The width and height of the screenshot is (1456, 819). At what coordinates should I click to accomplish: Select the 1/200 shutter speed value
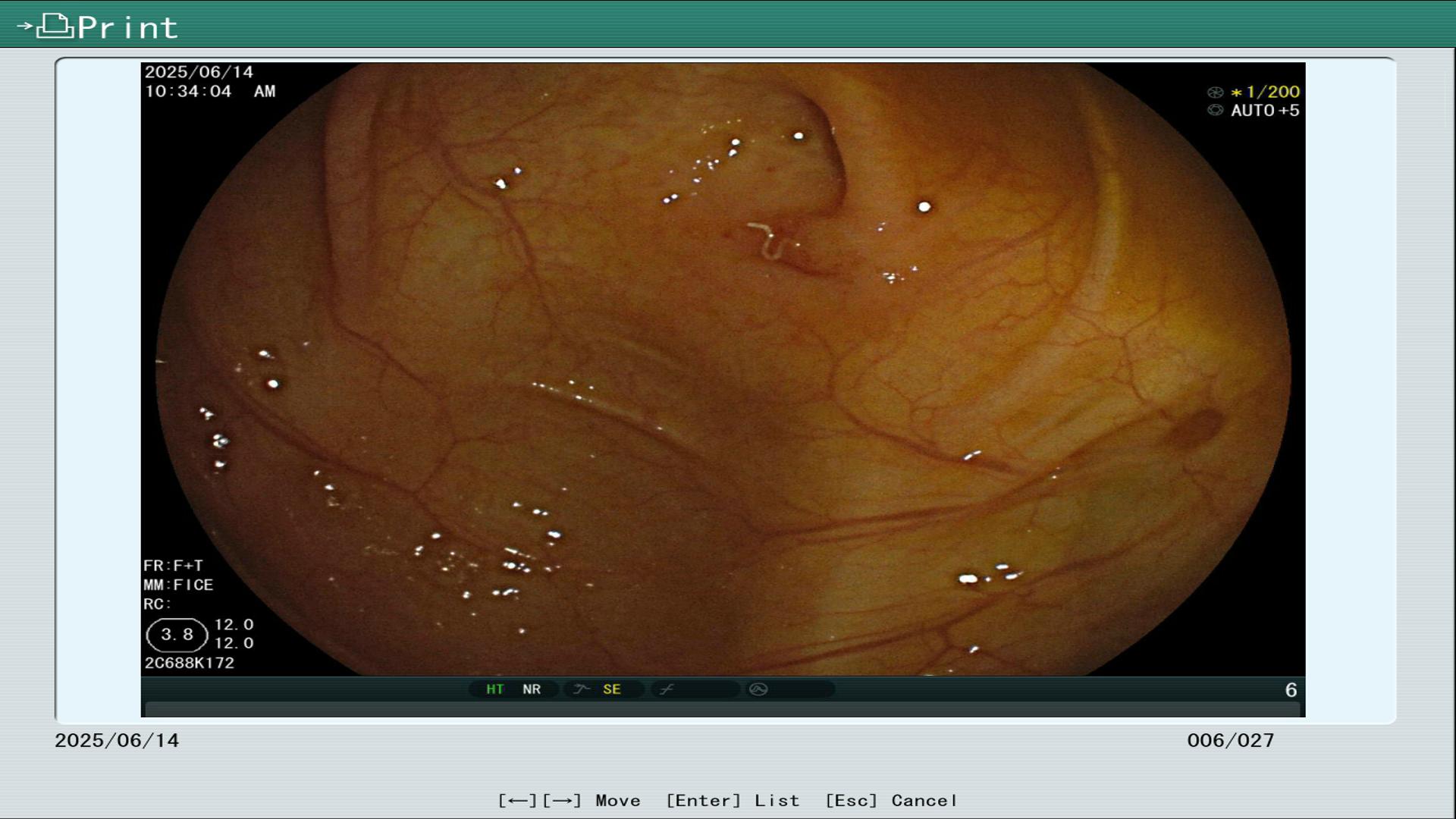[x=1272, y=92]
